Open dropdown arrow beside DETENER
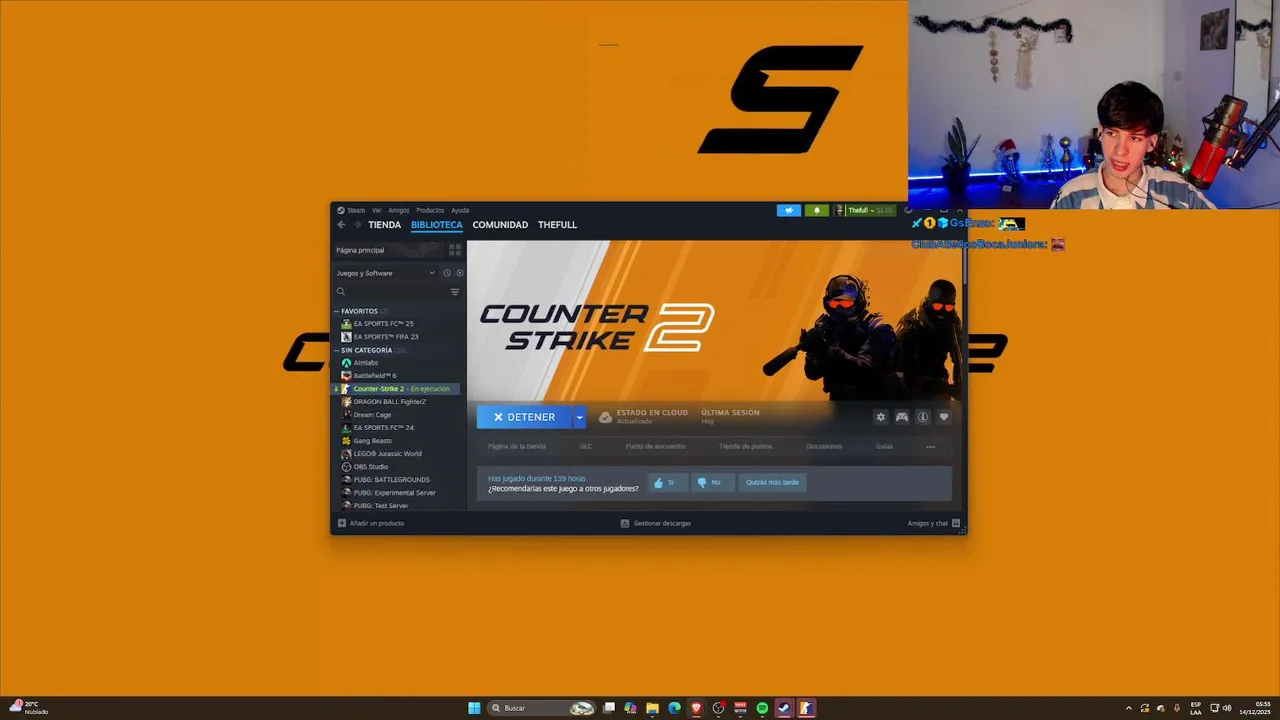 (579, 417)
